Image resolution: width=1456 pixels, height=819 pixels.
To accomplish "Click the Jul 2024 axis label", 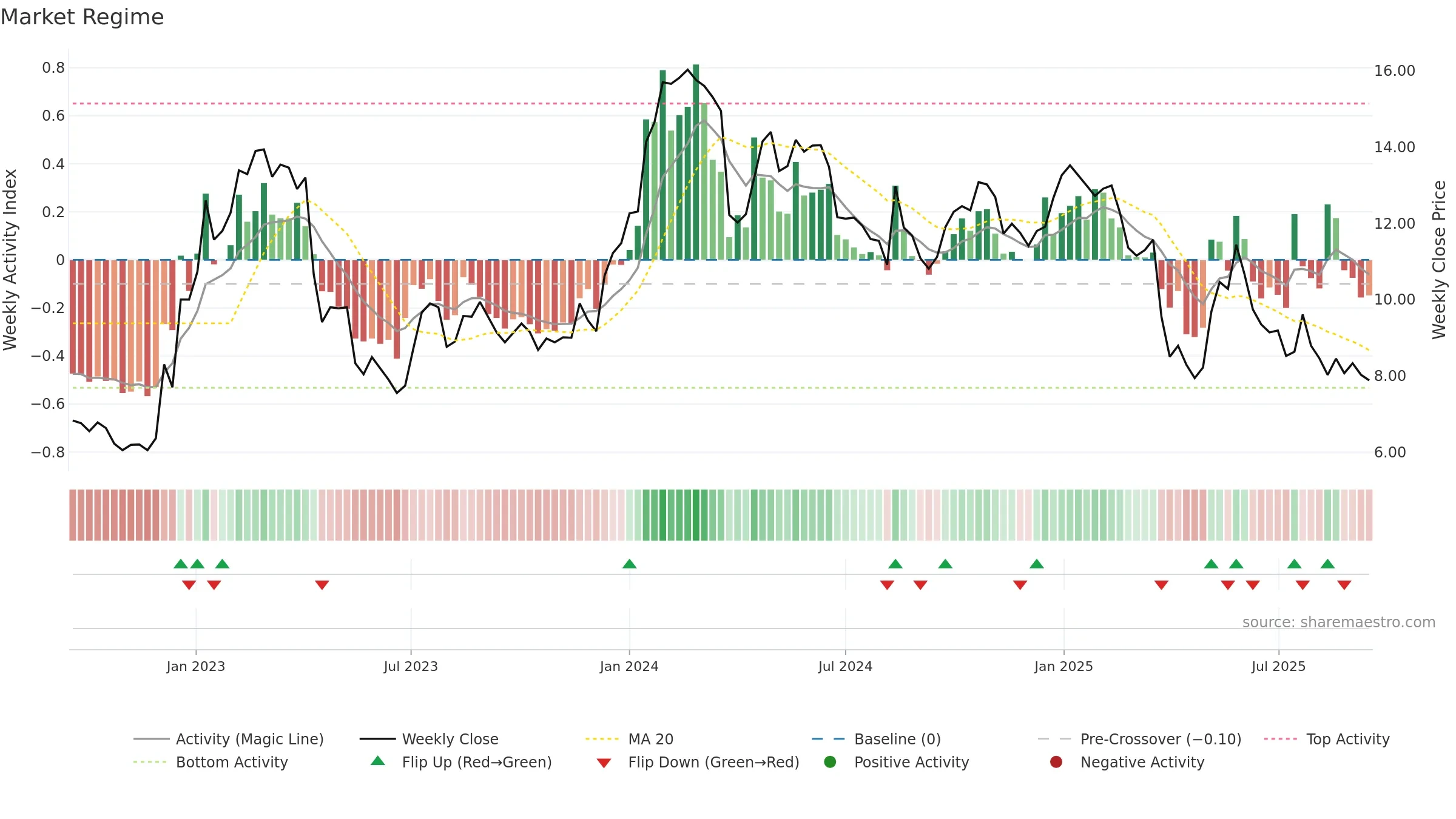I will click(845, 666).
